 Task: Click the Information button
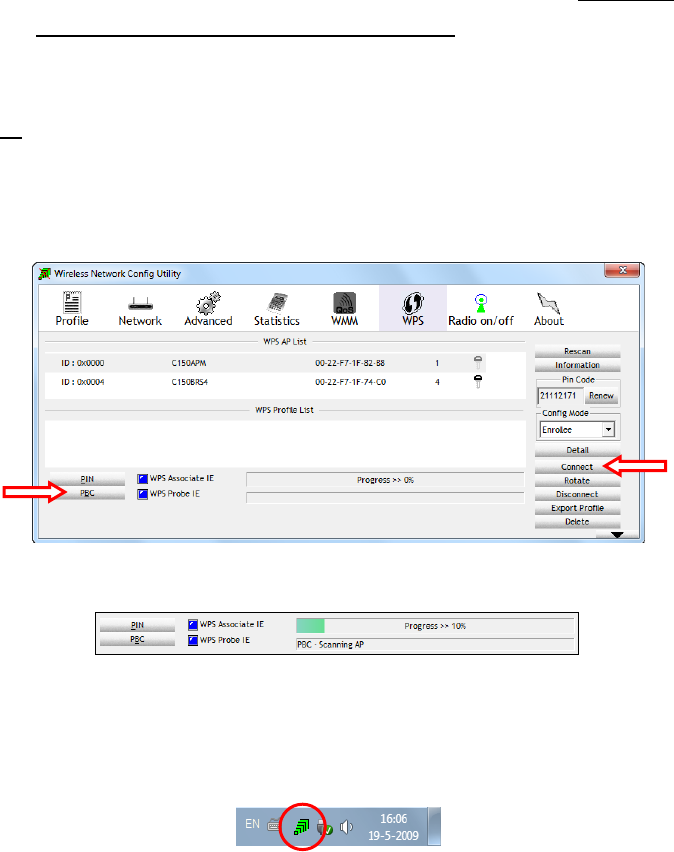click(x=577, y=365)
